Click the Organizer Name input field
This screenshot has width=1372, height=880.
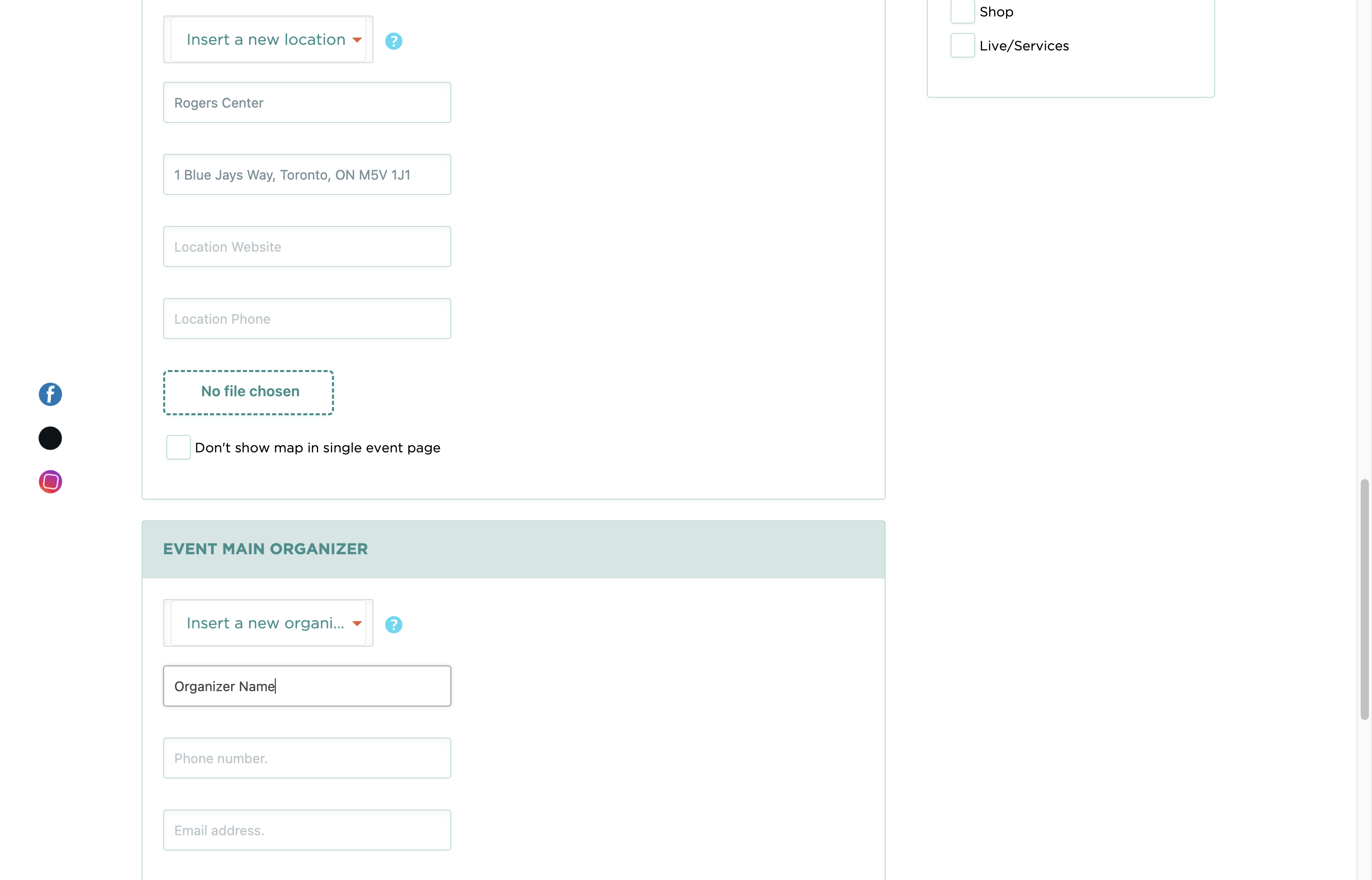tap(307, 687)
